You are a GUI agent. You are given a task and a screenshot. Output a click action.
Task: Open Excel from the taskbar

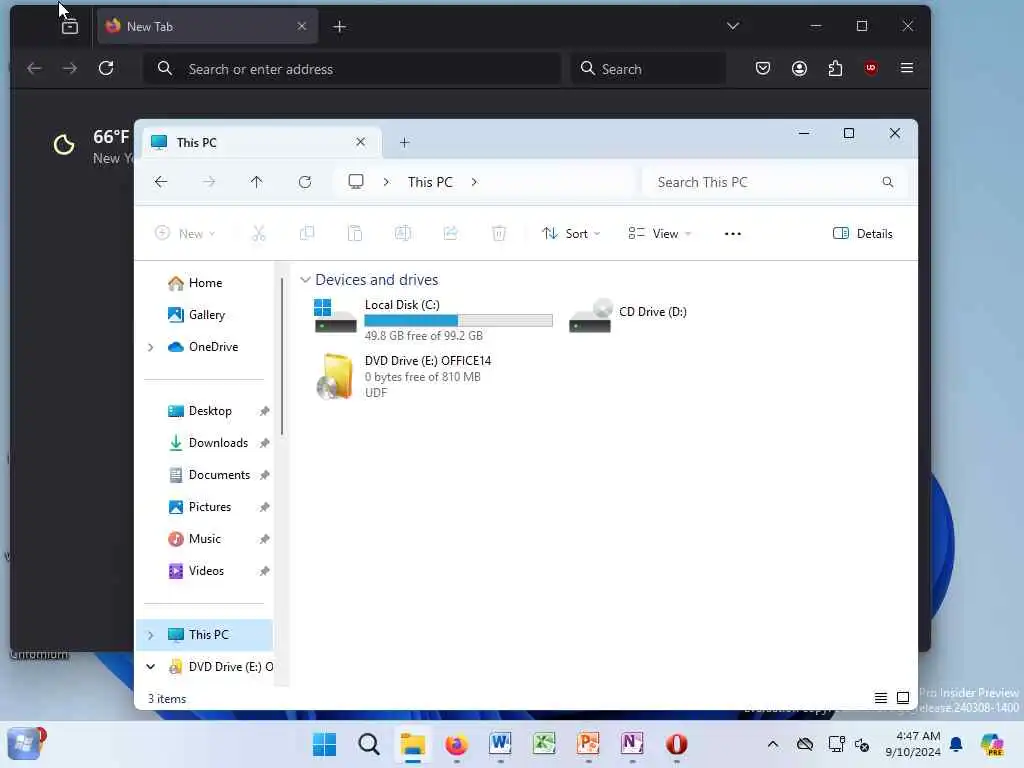(544, 743)
